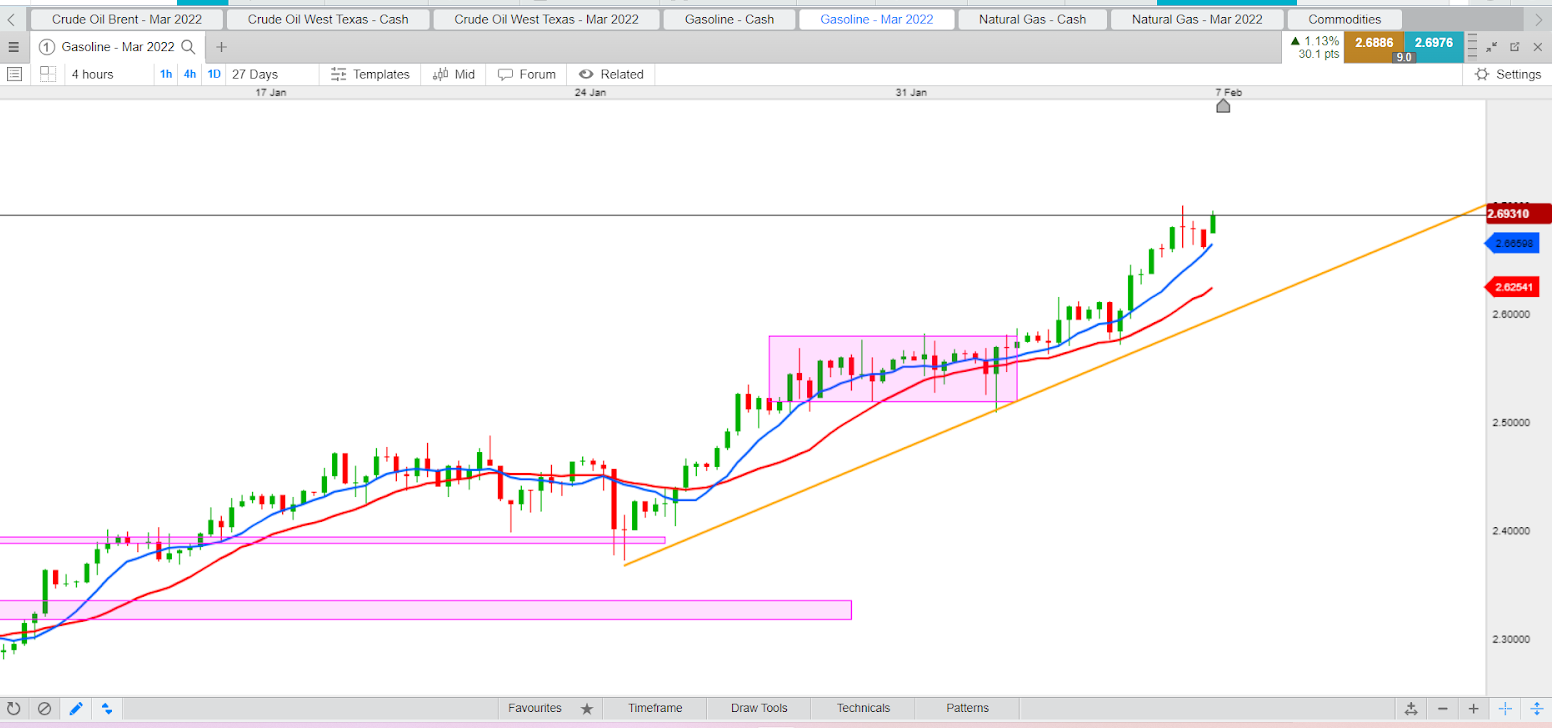Search instrument via magnifier in Gasoline tab
The image size is (1552, 728).
[x=189, y=47]
